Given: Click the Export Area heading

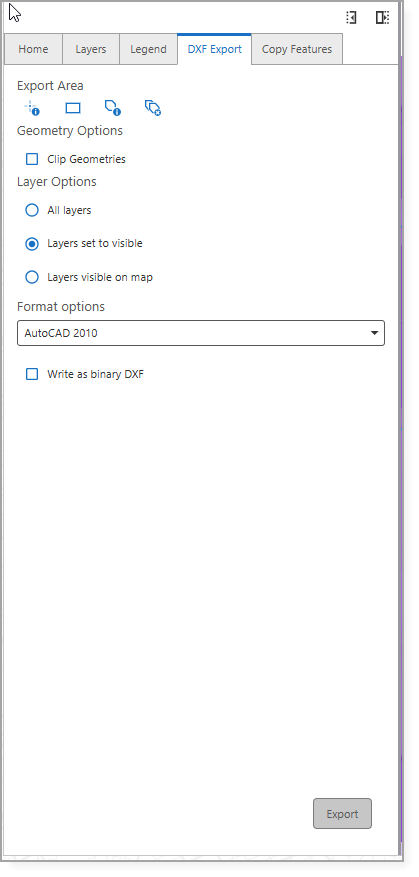Looking at the screenshot, I should [x=50, y=86].
